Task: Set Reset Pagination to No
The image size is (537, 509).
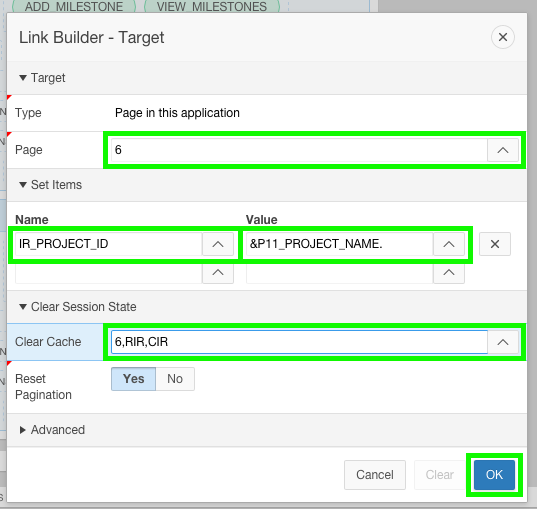Action: click(175, 379)
